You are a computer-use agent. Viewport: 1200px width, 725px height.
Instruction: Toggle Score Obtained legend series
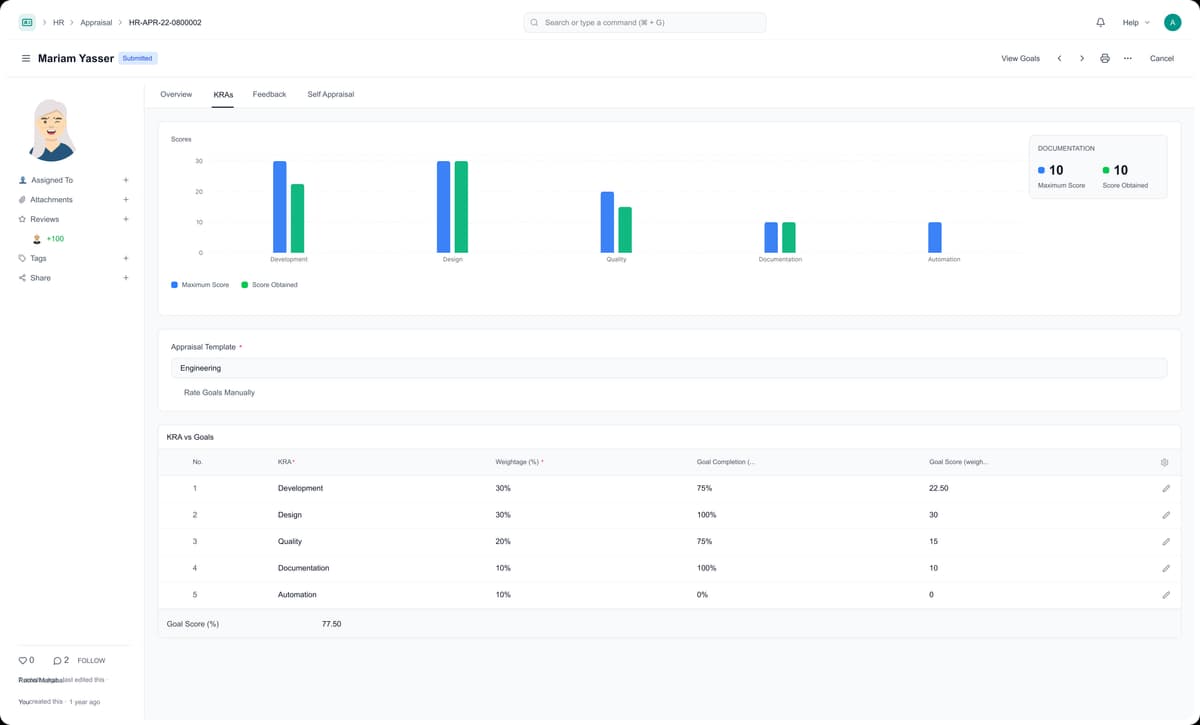[x=269, y=285]
